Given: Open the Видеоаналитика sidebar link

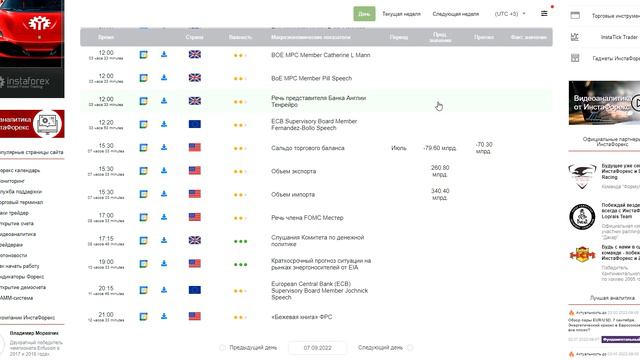Looking at the screenshot, I should click(18, 234).
